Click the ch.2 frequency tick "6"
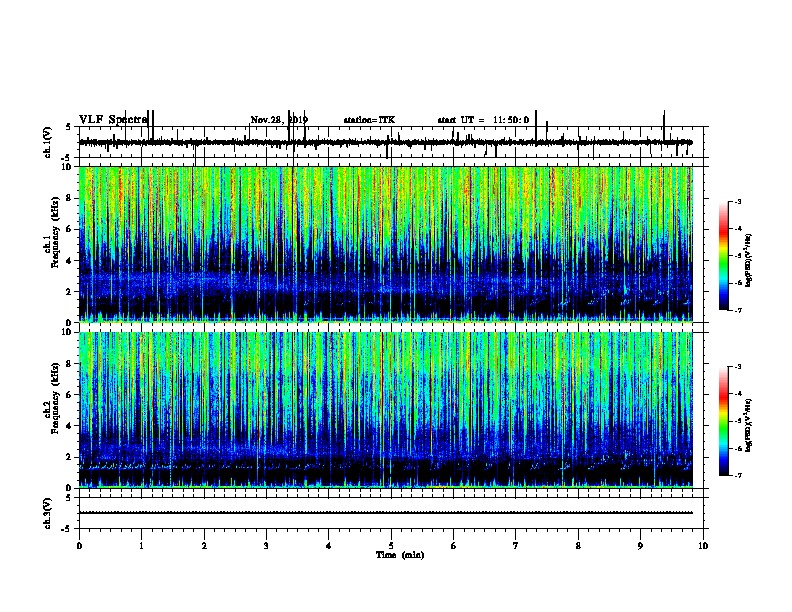792x612 pixels. (70, 395)
